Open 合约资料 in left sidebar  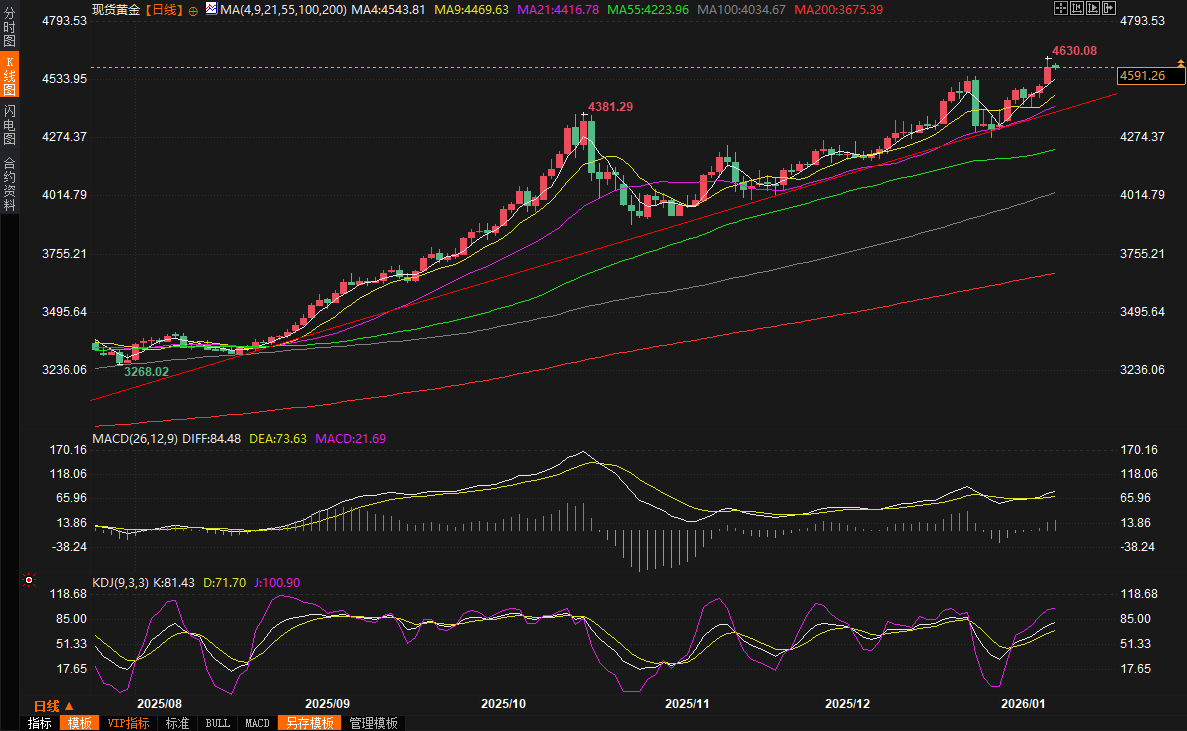point(9,183)
